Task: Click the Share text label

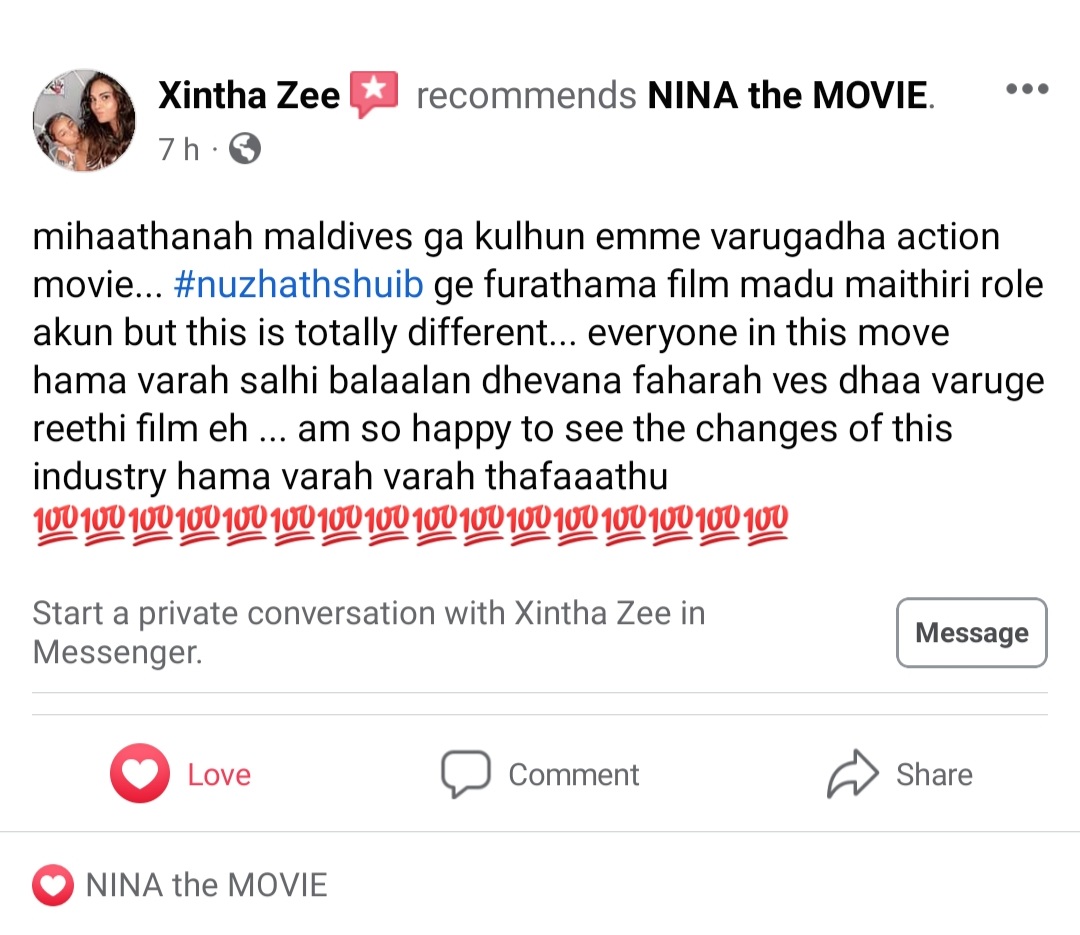Action: [x=934, y=775]
